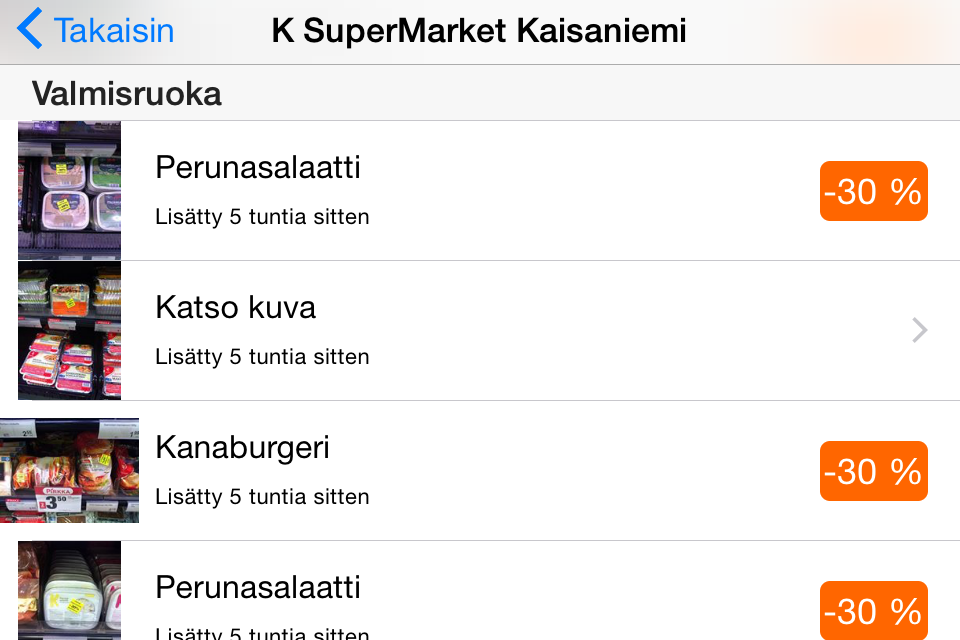Select the first Perunasalaatti title
The height and width of the screenshot is (640, 960).
[258, 168]
